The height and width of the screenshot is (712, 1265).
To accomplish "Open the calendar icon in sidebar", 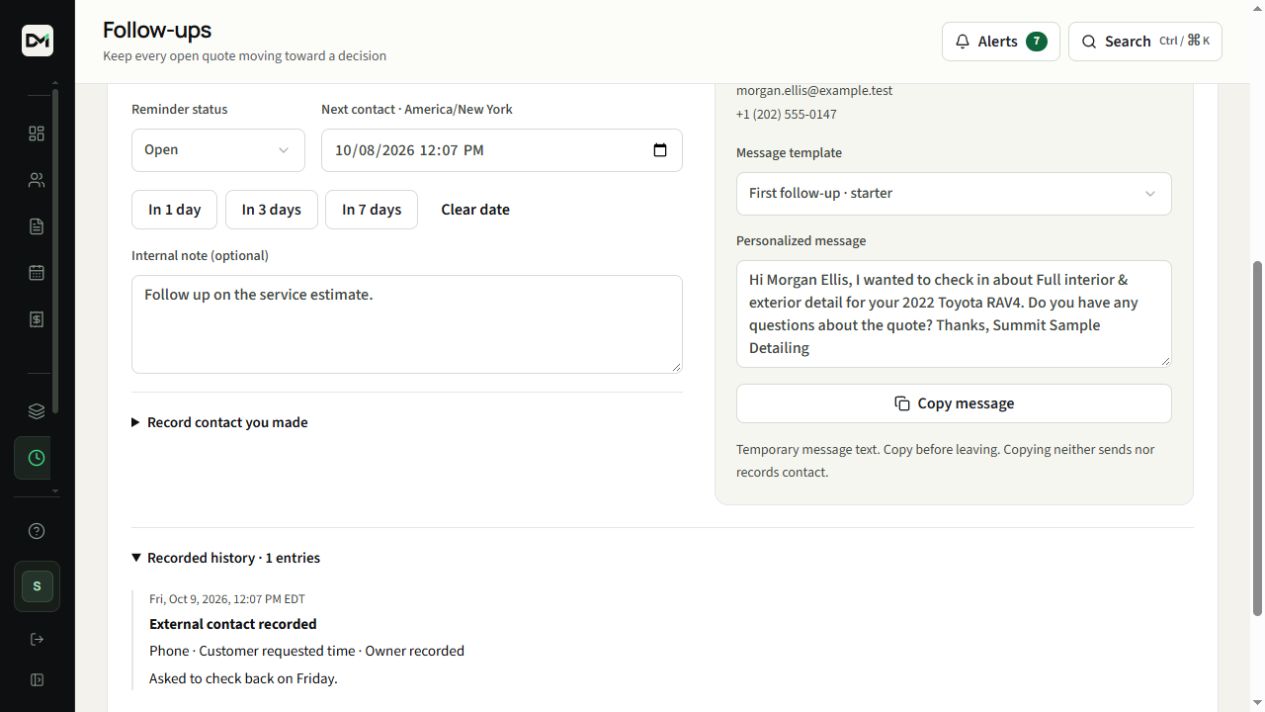I will tap(37, 272).
